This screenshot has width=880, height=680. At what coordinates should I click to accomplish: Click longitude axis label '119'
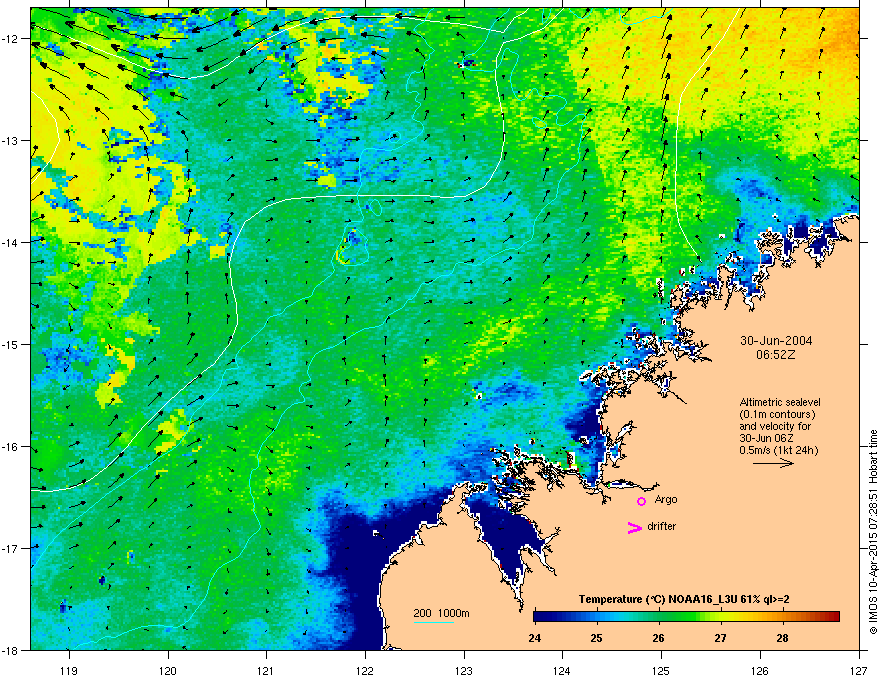coord(69,670)
